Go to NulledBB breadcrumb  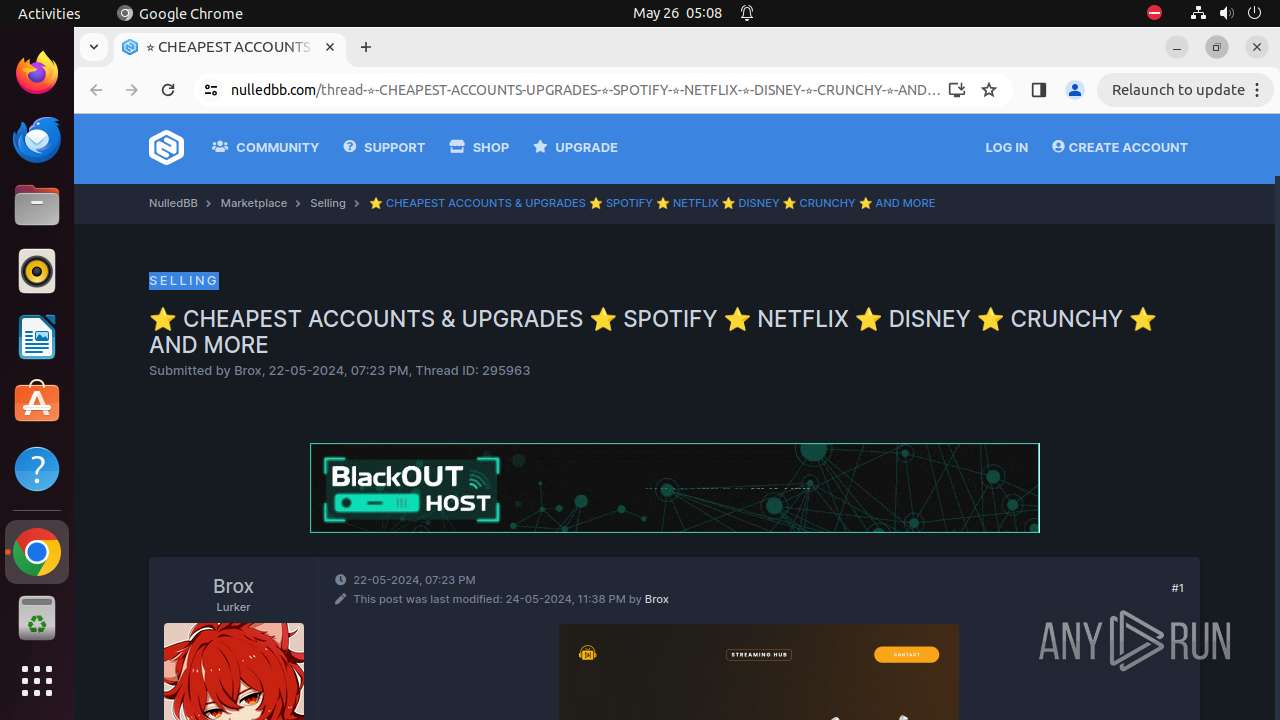click(x=173, y=203)
